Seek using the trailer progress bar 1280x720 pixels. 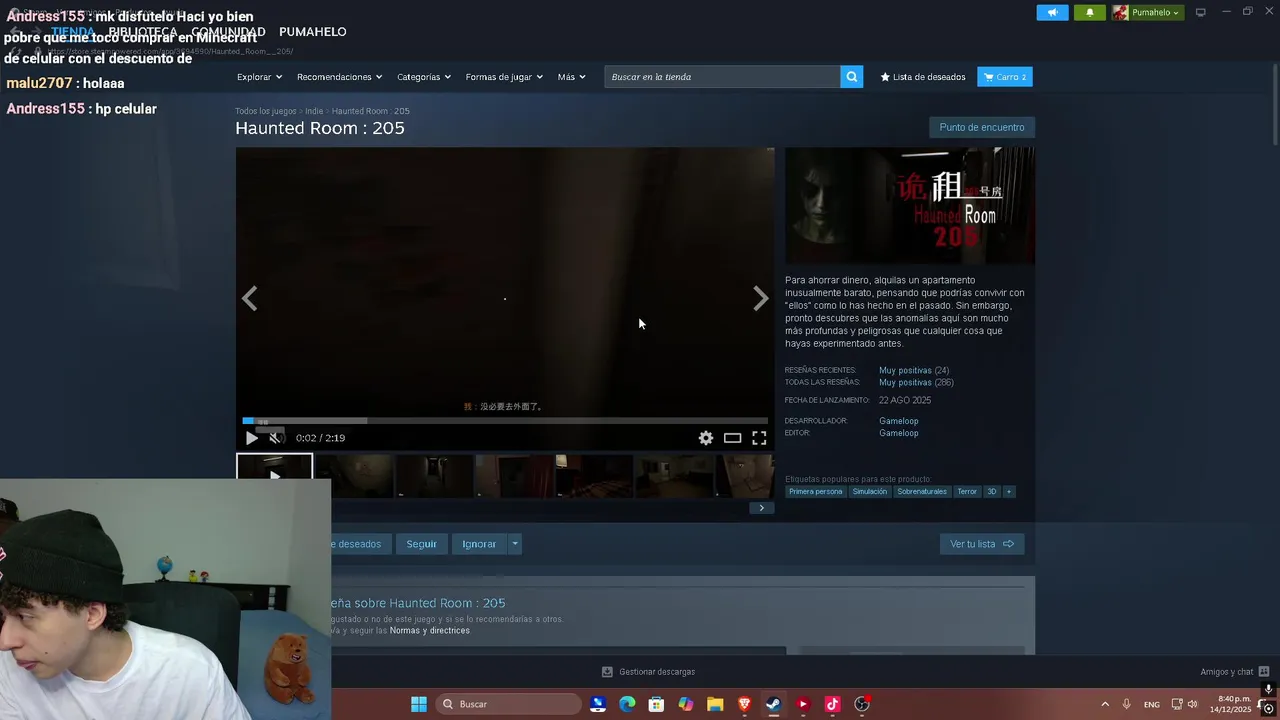505,421
